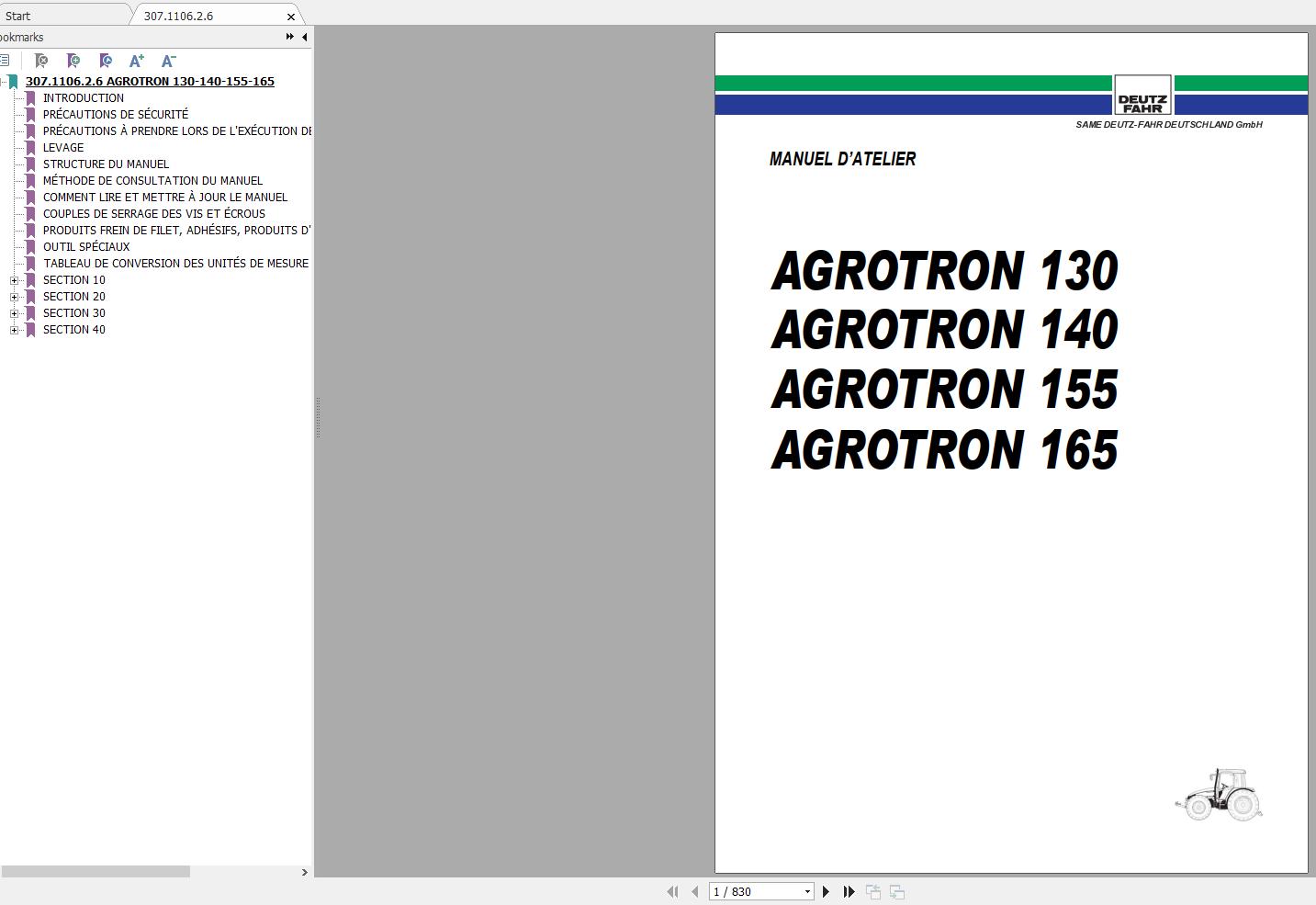Go to the next page arrow
The width and height of the screenshot is (1316, 905).
point(826,891)
